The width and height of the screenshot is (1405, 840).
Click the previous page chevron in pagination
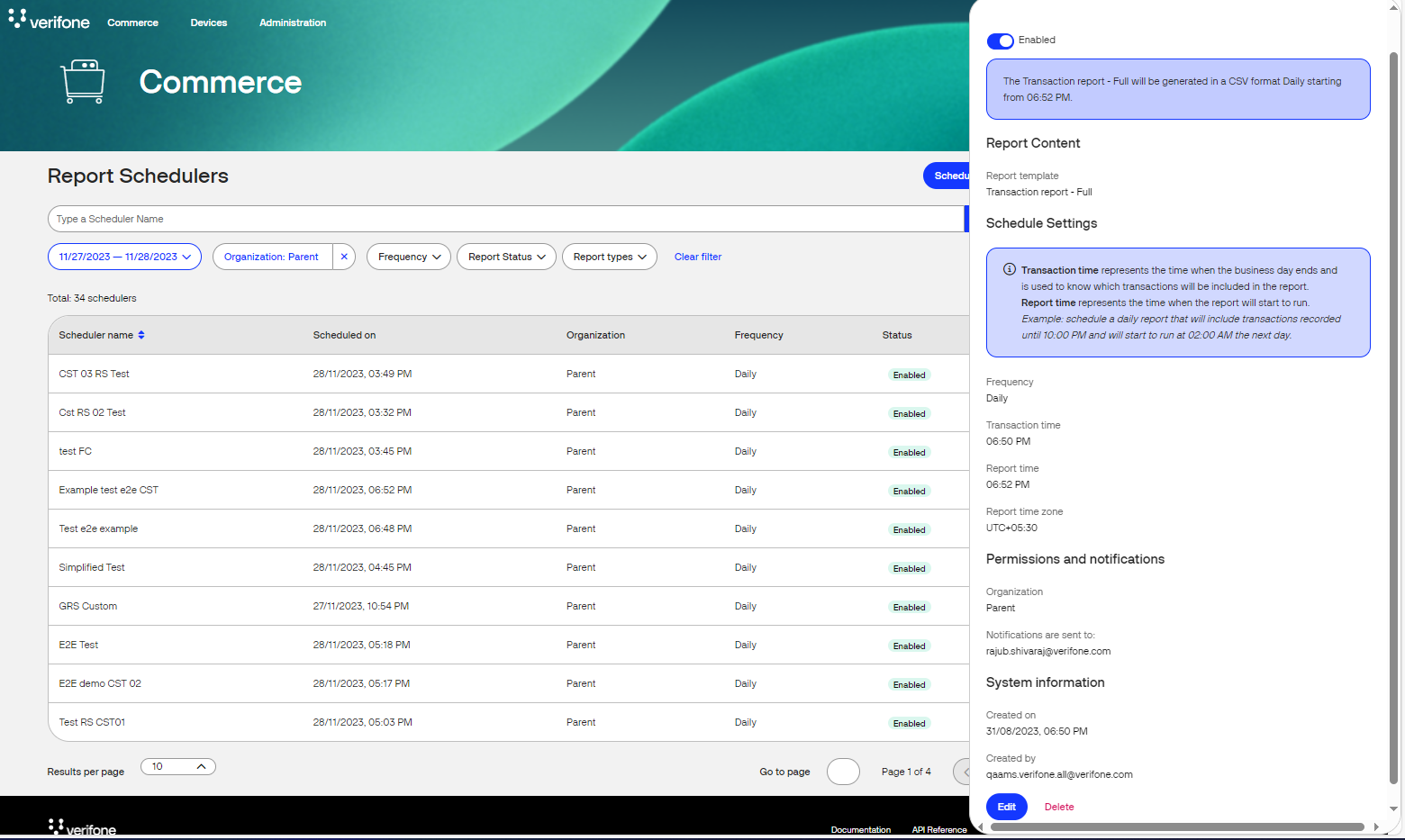pyautogui.click(x=965, y=772)
